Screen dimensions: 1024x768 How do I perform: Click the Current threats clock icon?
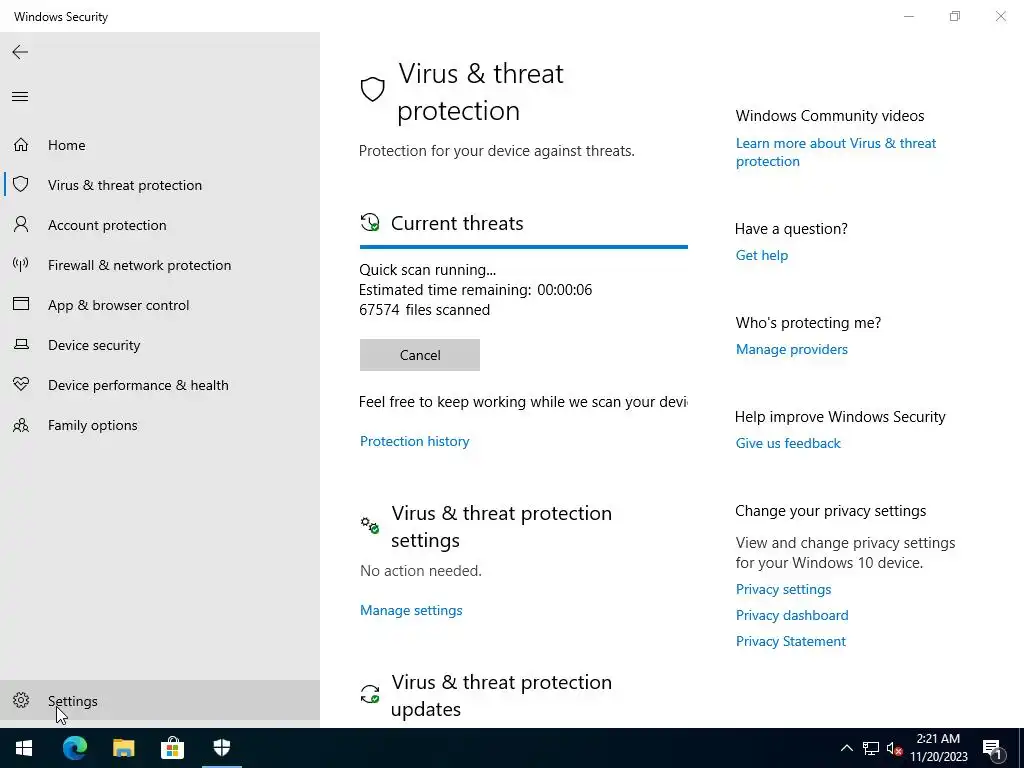point(370,223)
